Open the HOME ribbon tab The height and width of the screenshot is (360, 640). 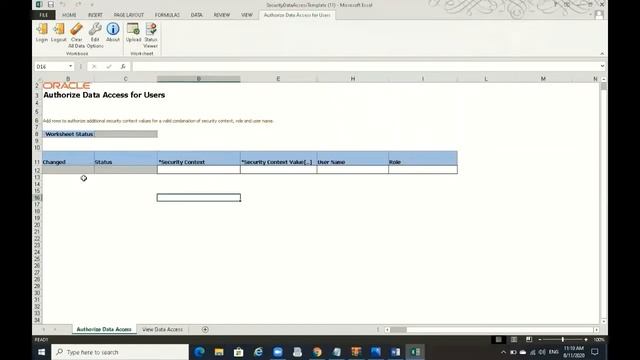[69, 15]
